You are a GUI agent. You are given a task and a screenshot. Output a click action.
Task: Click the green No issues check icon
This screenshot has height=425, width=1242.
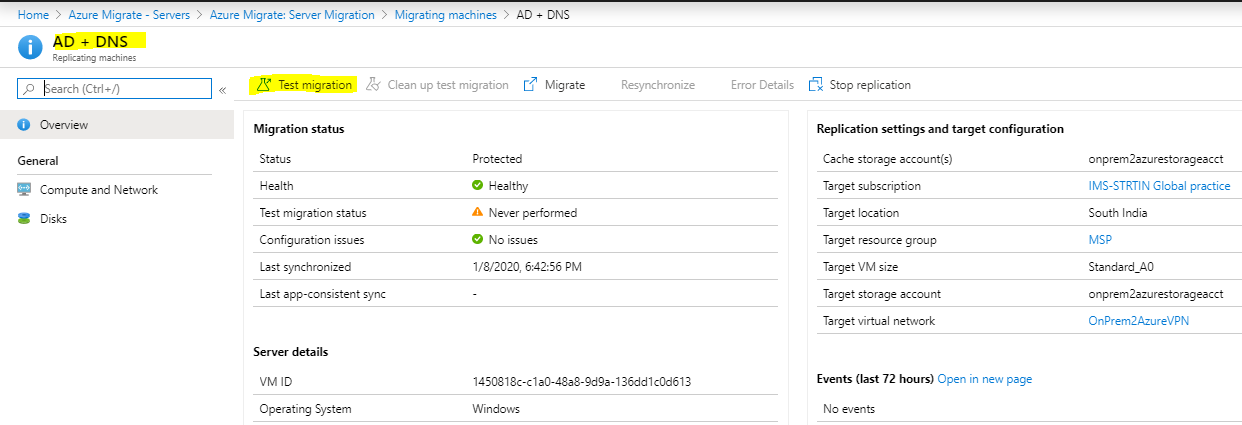(x=478, y=240)
